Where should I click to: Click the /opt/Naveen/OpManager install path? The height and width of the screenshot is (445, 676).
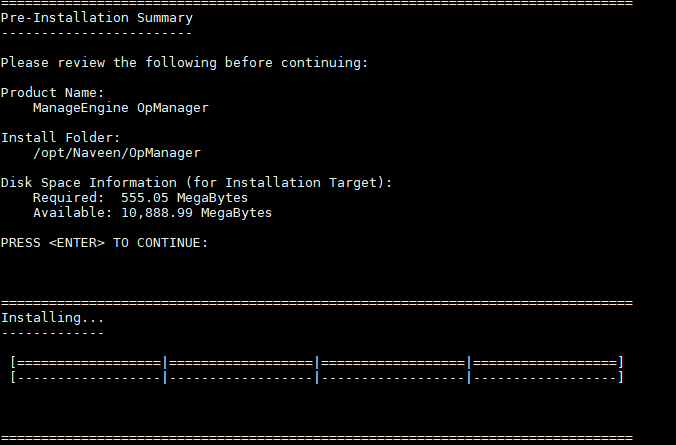pos(117,153)
